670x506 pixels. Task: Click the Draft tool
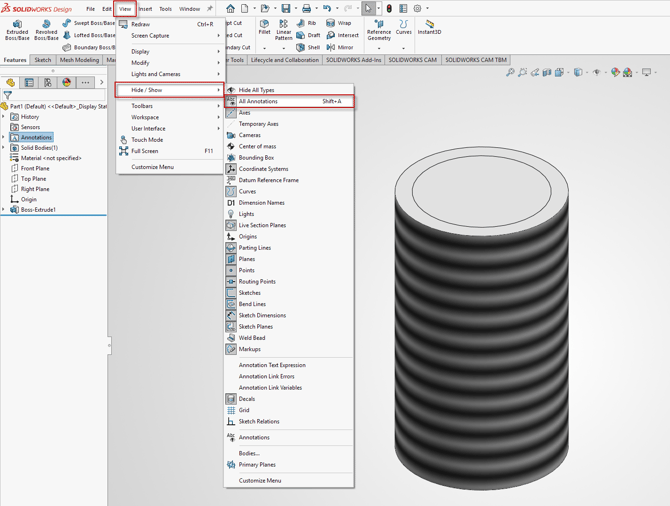pos(309,35)
